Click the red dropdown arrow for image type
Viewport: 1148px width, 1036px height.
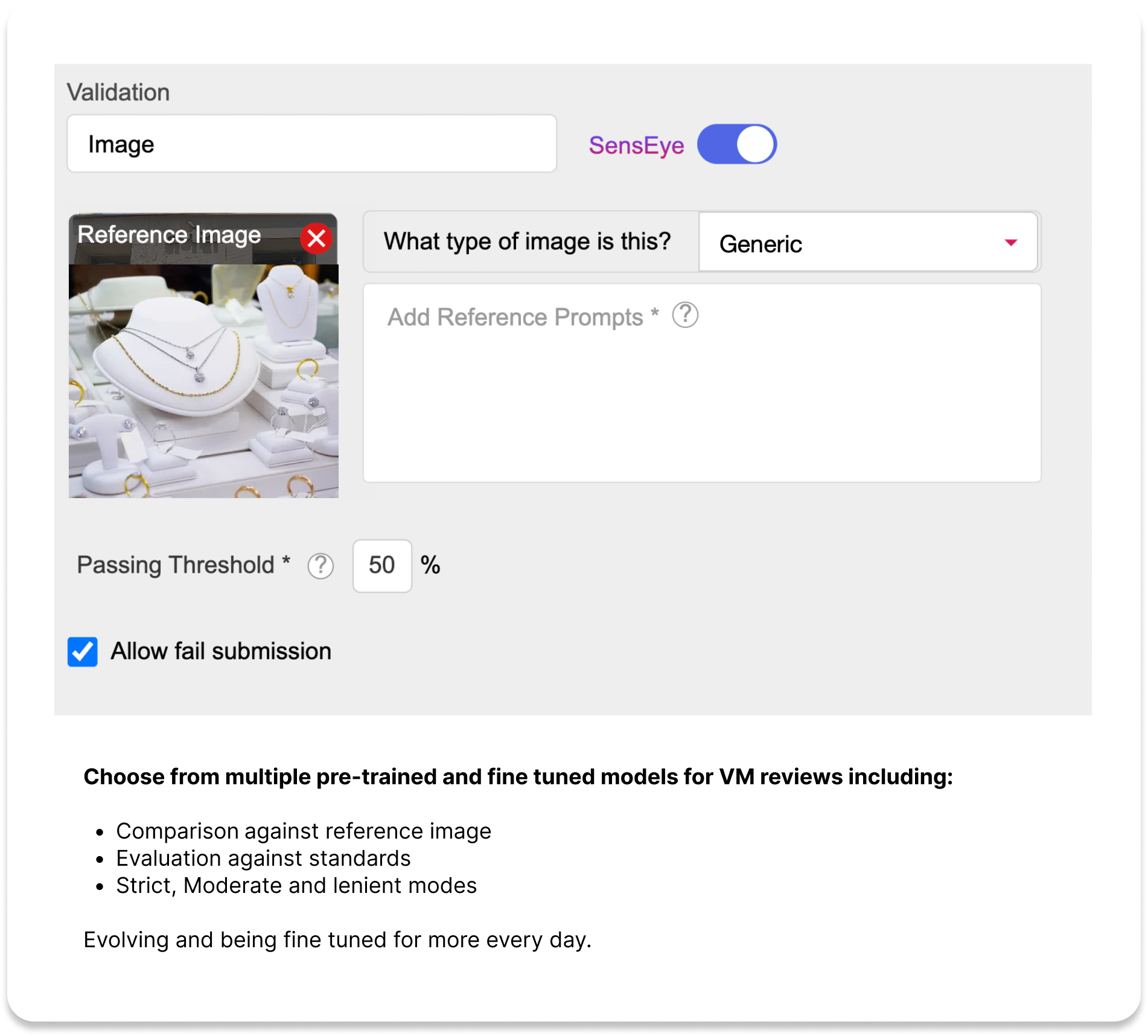click(x=1011, y=243)
